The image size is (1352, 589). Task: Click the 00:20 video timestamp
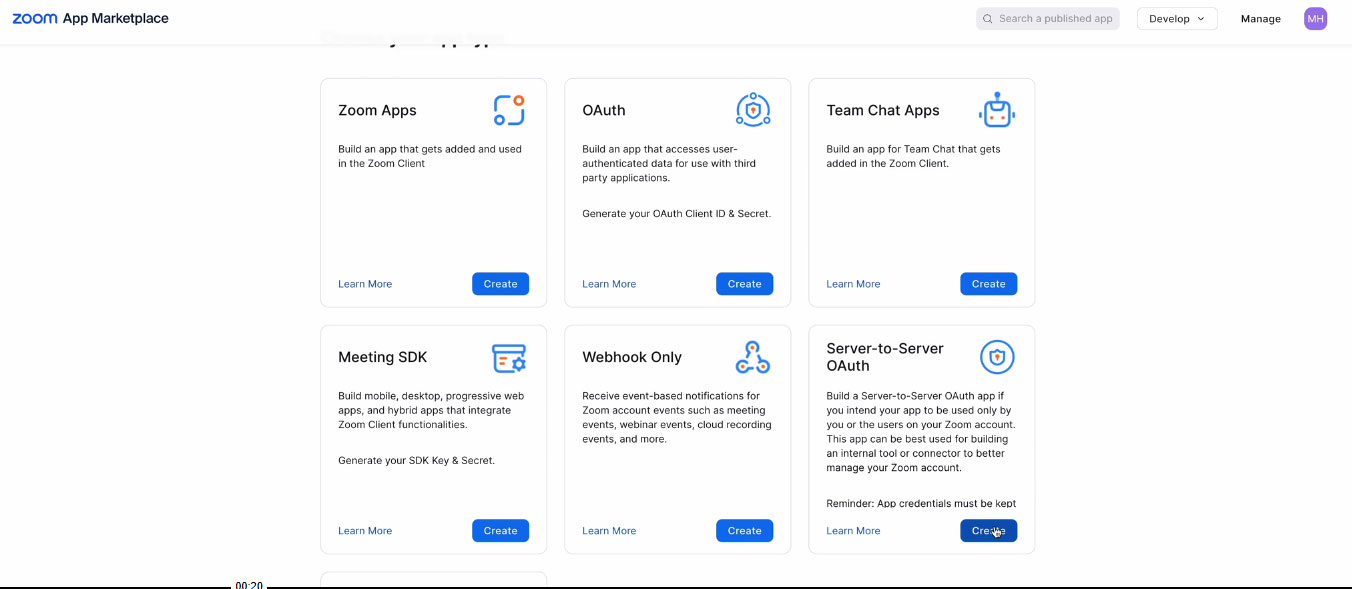[249, 584]
